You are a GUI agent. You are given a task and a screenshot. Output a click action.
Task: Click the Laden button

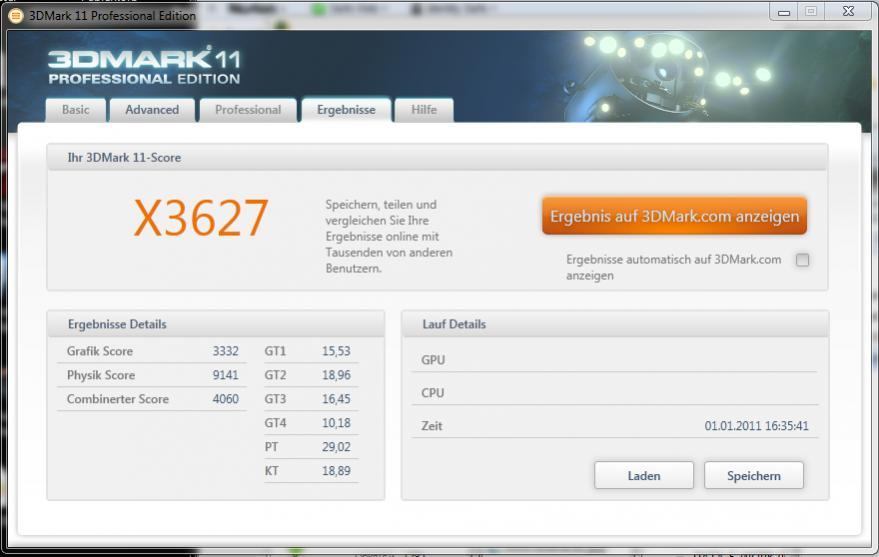tap(644, 476)
